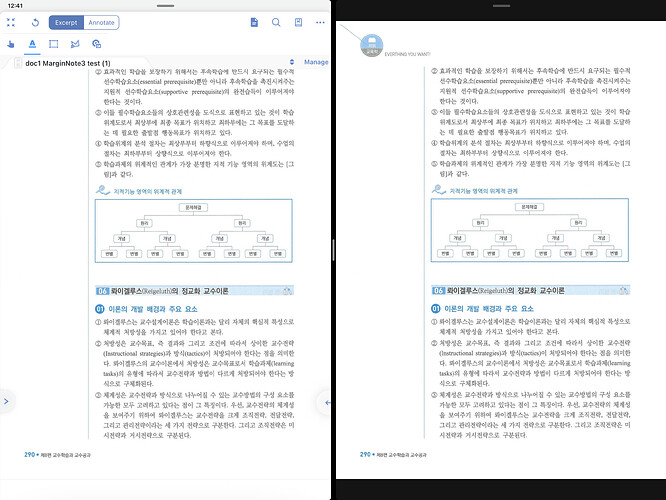Click the undo arrow icon
Image resolution: width=666 pixels, height=500 pixels.
[x=35, y=23]
